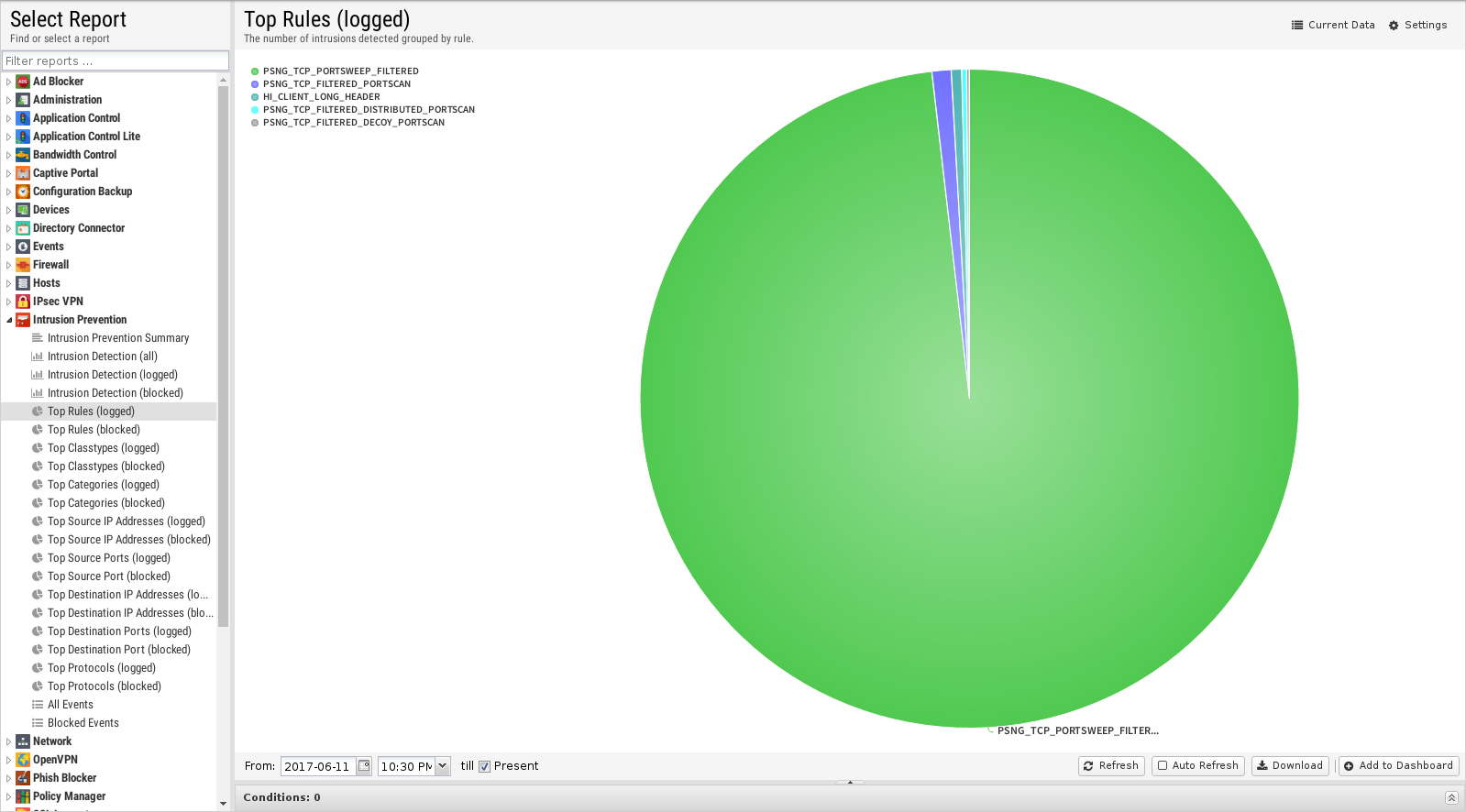Toggle the Present checkbox
This screenshot has width=1466, height=812.
485,767
